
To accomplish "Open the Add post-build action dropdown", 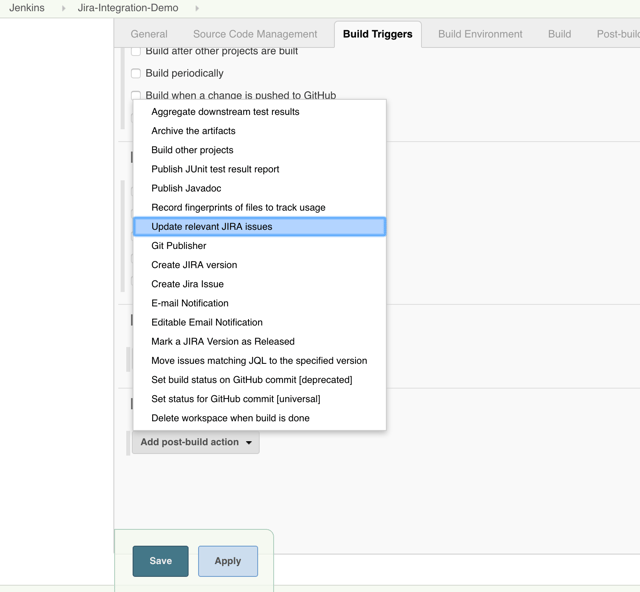I will pyautogui.click(x=196, y=442).
